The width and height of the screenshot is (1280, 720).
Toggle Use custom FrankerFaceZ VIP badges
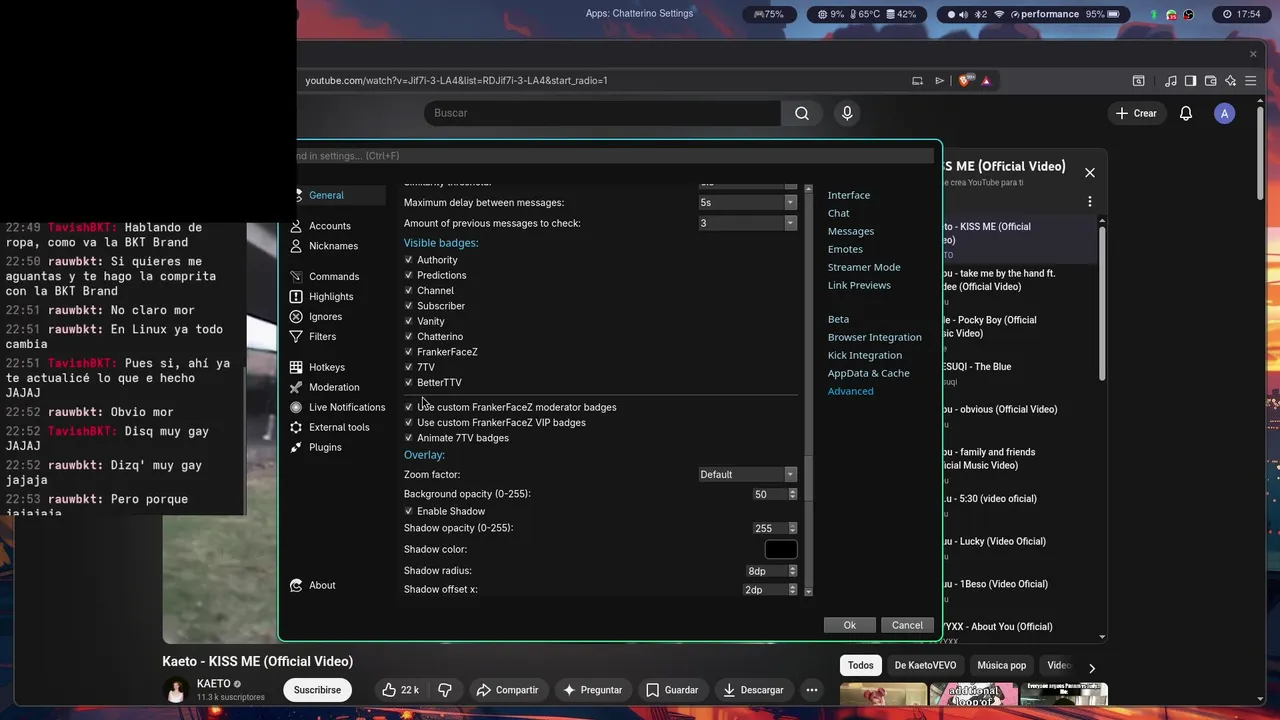pos(408,423)
